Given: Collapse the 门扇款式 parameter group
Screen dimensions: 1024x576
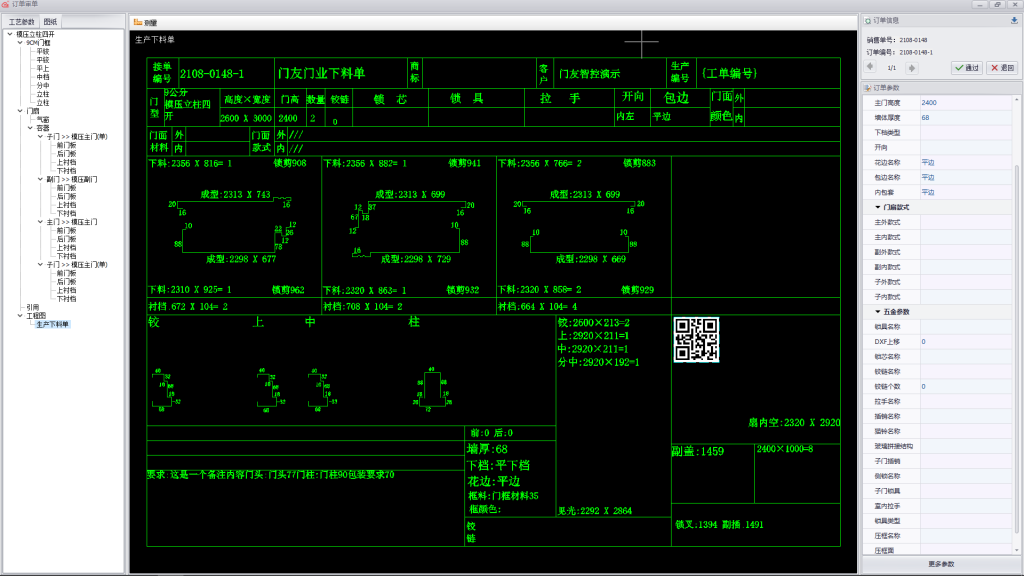Looking at the screenshot, I should (877, 207).
